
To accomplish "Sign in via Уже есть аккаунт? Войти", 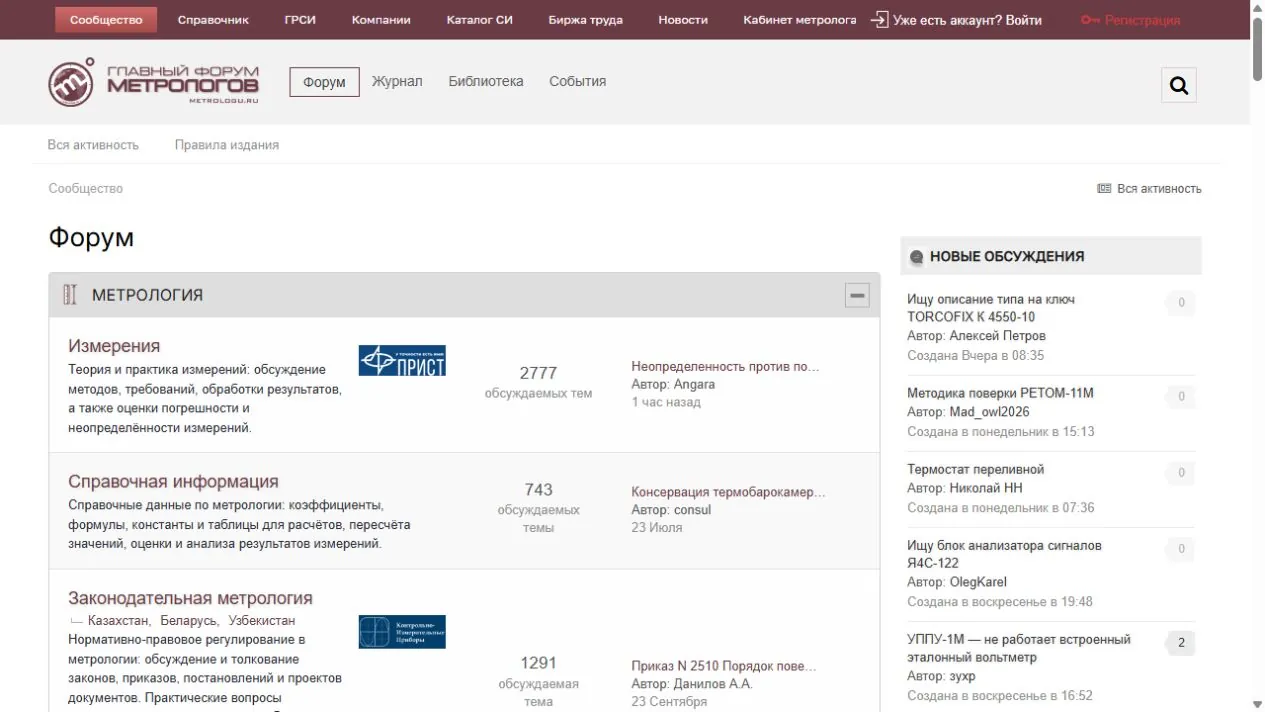I will point(956,20).
